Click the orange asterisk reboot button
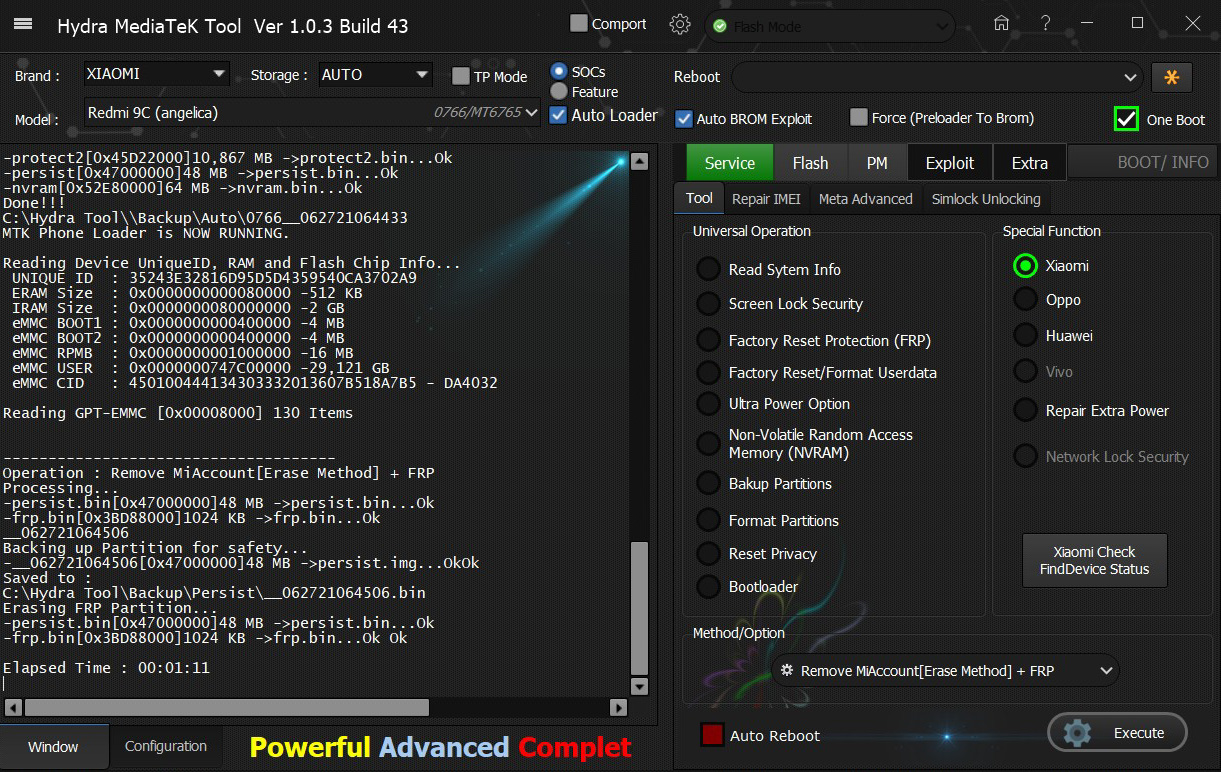Screen dimensions: 1221x772 [x=1171, y=77]
